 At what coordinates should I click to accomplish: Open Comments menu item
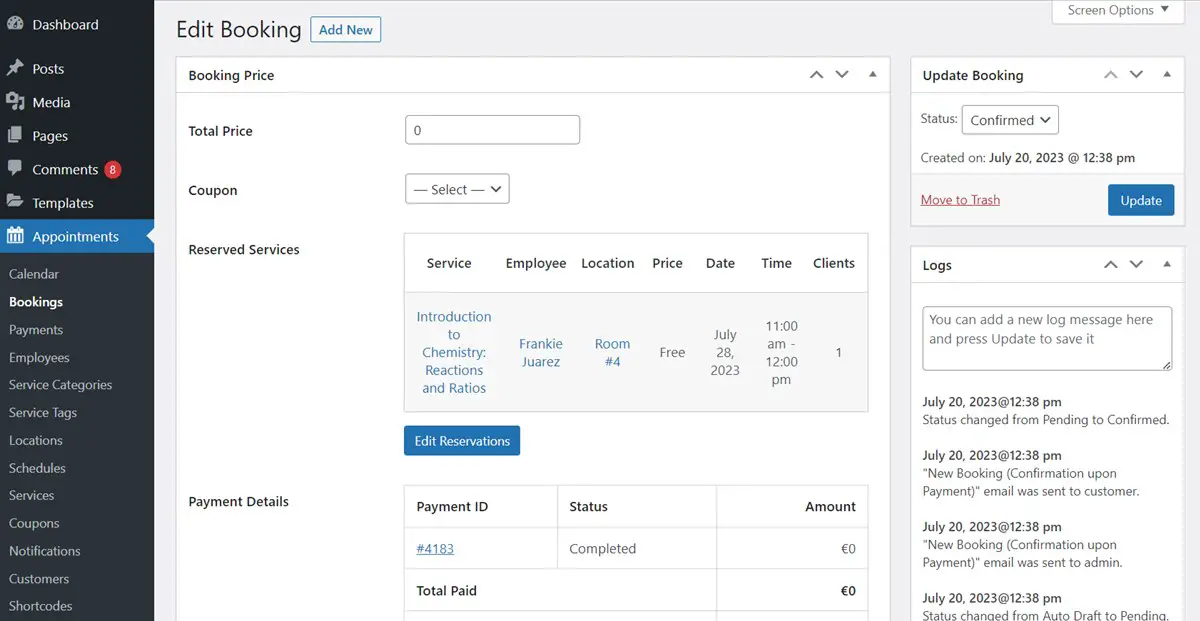pos(65,169)
